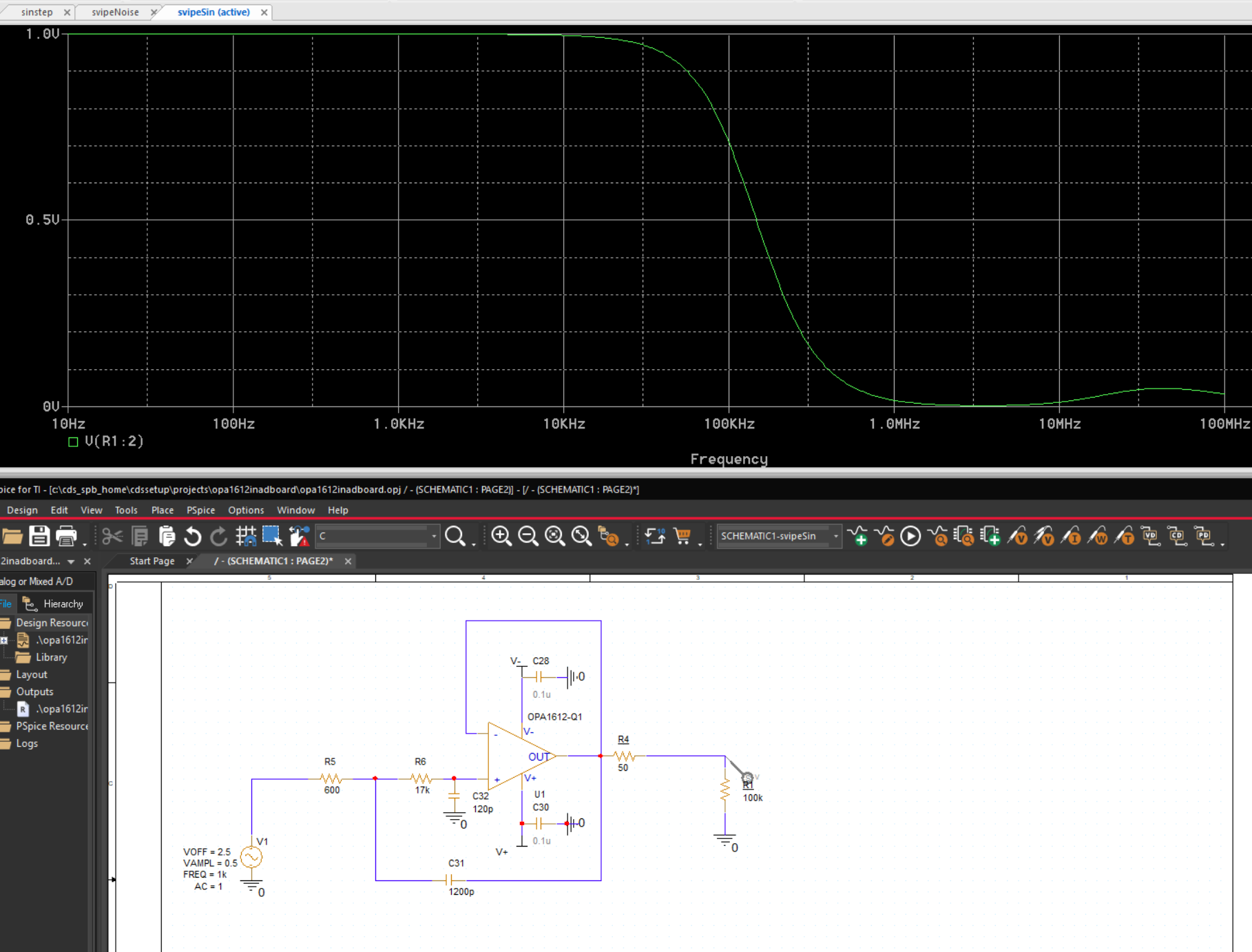Viewport: 1252px width, 952px height.
Task: Switch to the svipeNoise plot tab
Action: (x=115, y=12)
